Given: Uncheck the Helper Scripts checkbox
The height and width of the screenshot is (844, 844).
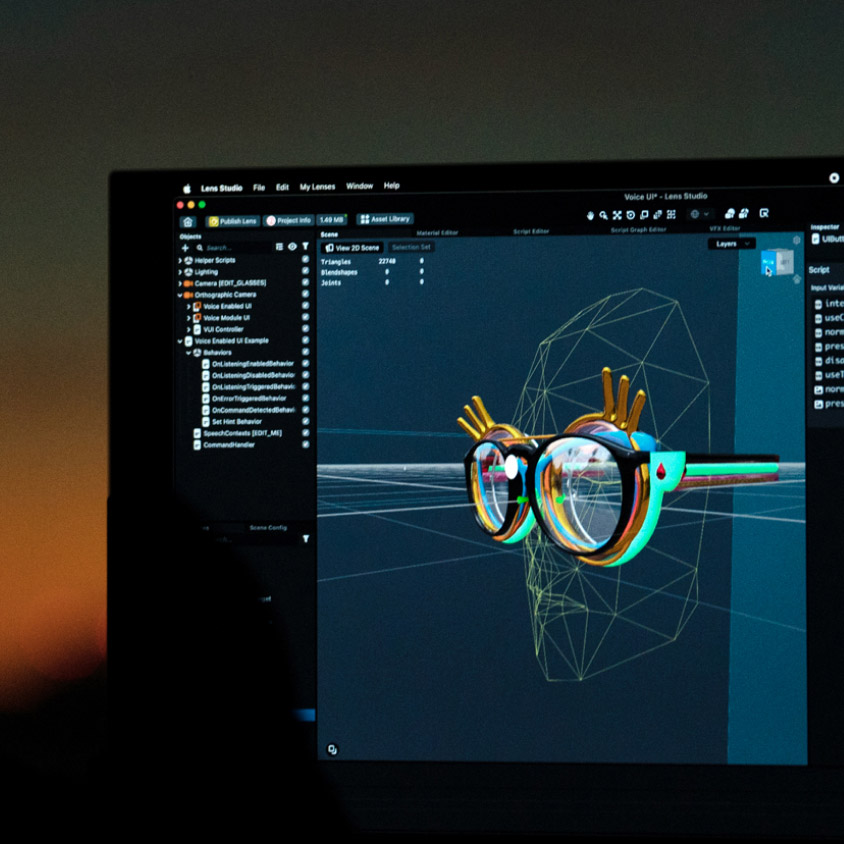Looking at the screenshot, I should click(x=305, y=259).
